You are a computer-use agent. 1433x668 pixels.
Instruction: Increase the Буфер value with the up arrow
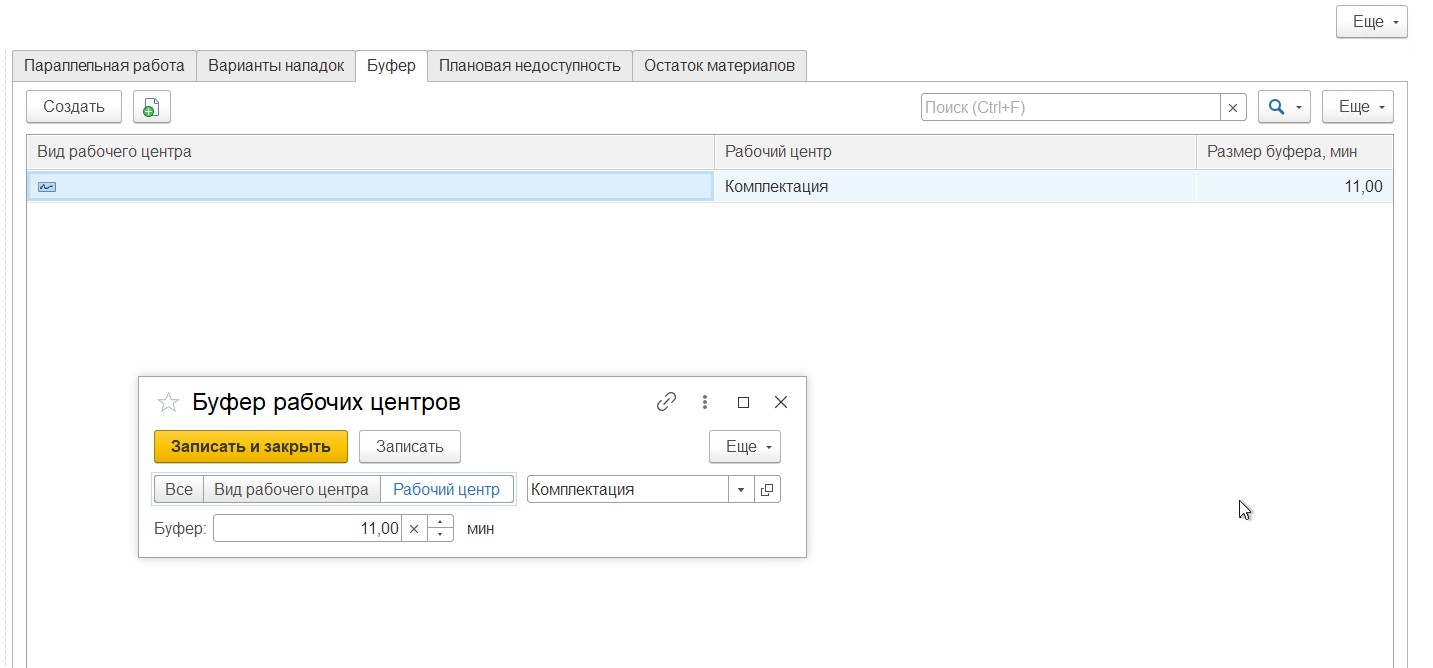coord(440,522)
